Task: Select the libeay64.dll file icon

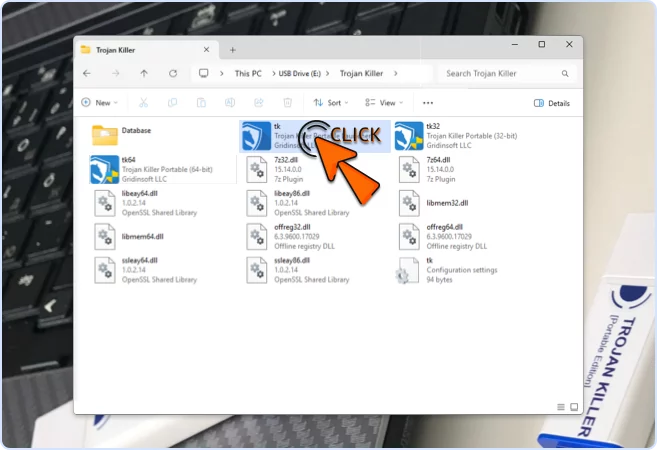Action: click(105, 203)
